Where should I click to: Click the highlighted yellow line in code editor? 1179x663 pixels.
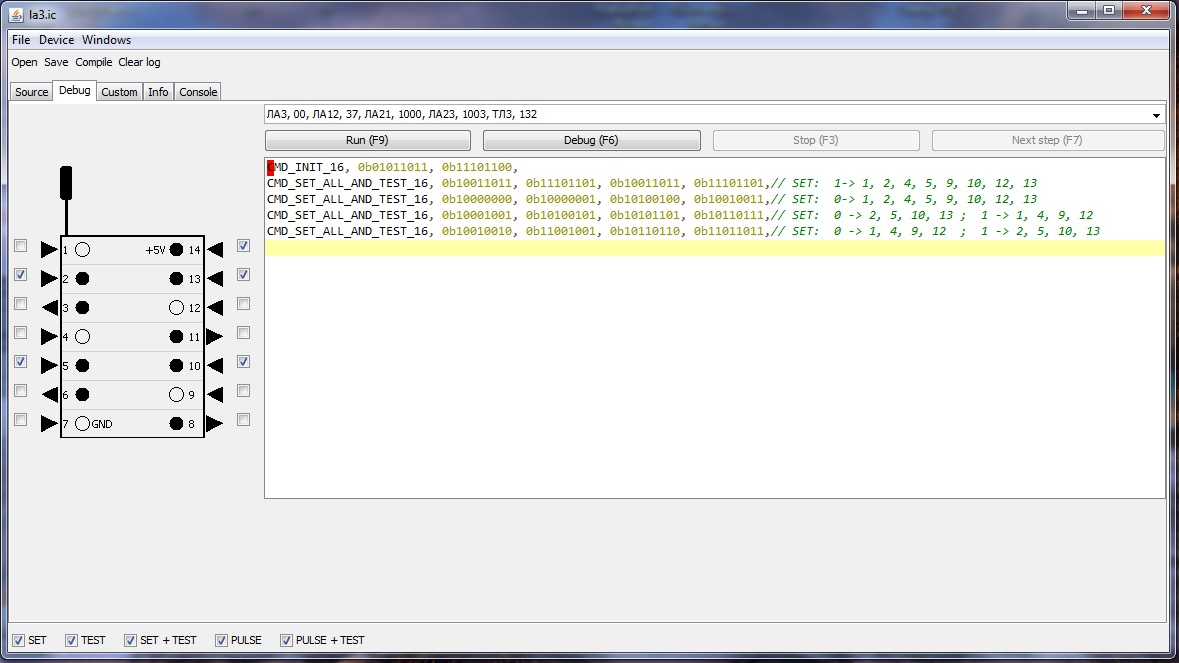[714, 248]
